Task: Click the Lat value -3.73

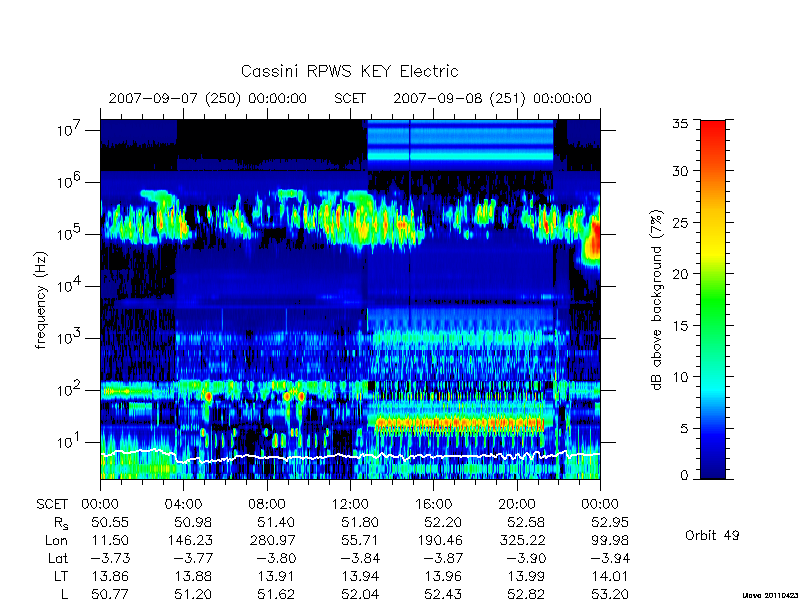Action: pos(110,558)
